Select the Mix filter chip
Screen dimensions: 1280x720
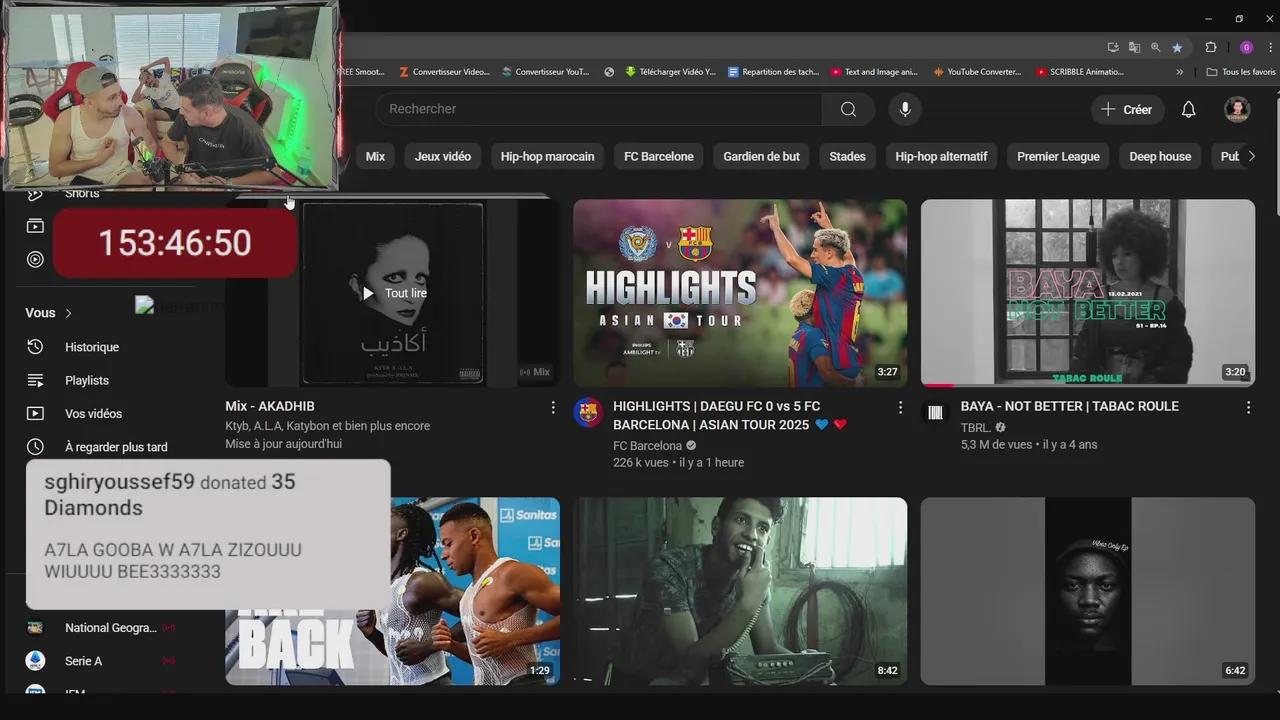click(x=375, y=156)
